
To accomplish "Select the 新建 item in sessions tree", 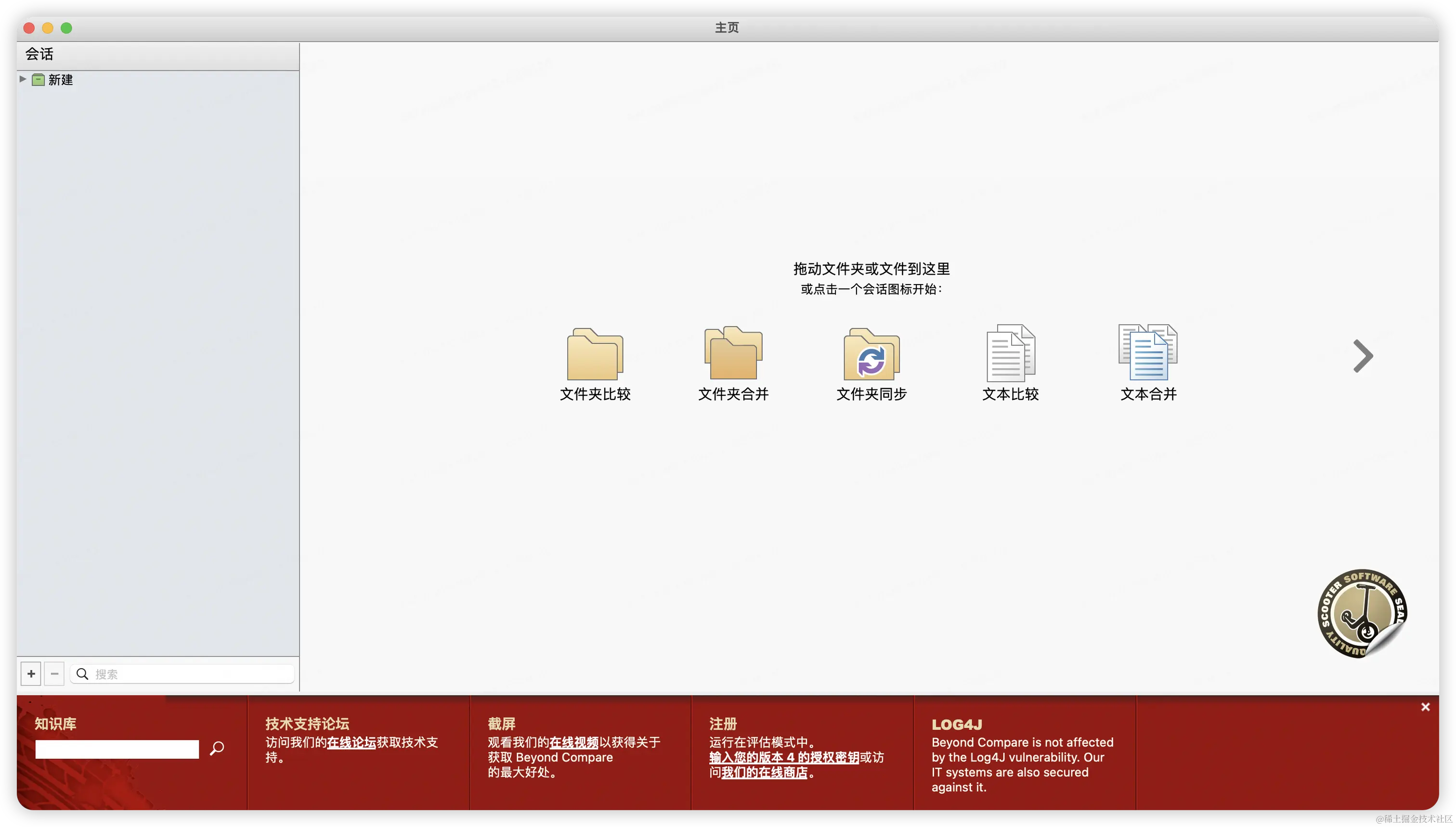I will pos(61,80).
